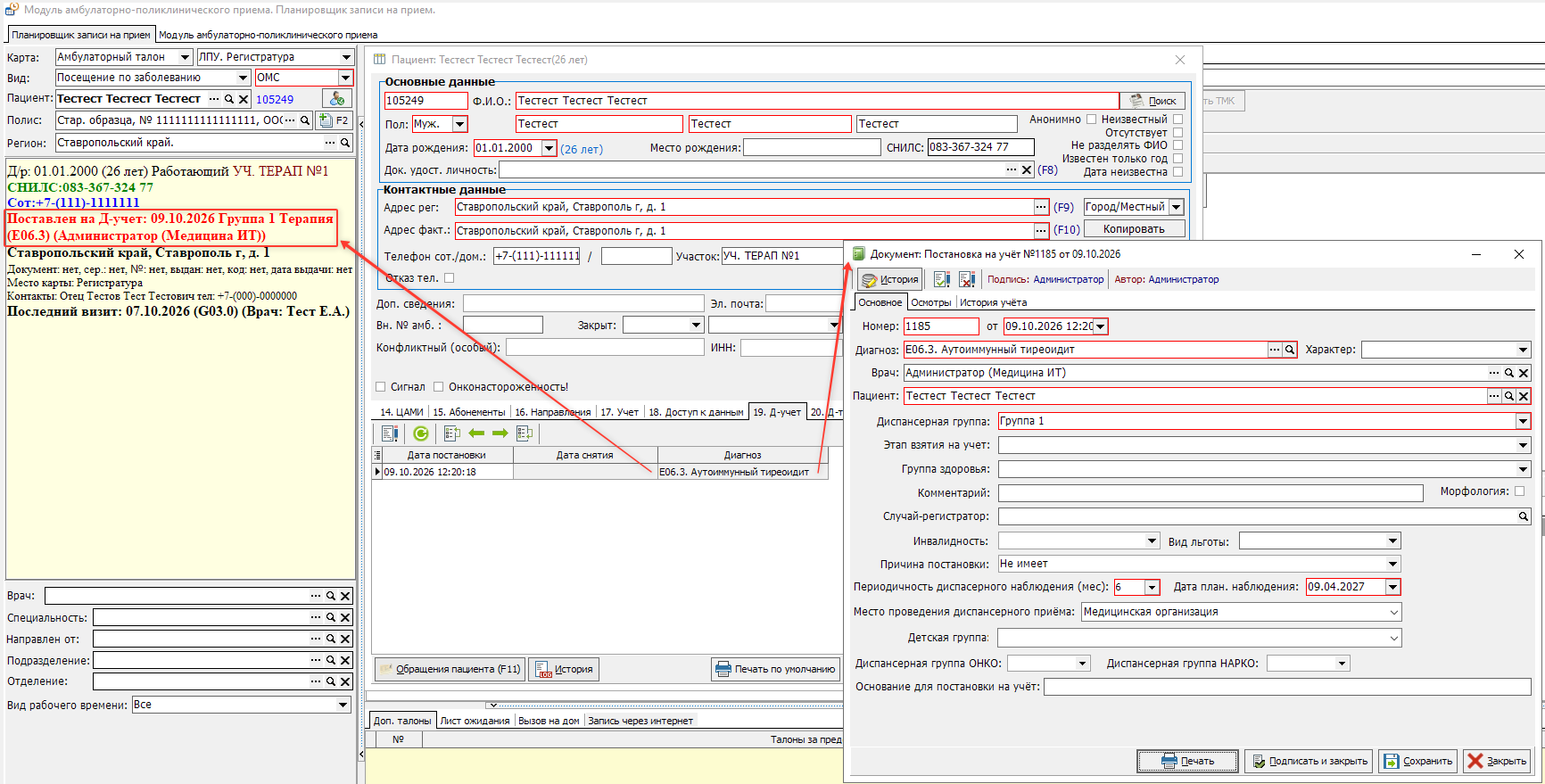Open address lookup for Адрес рег.
This screenshot has height=784, width=1545.
[x=1041, y=207]
